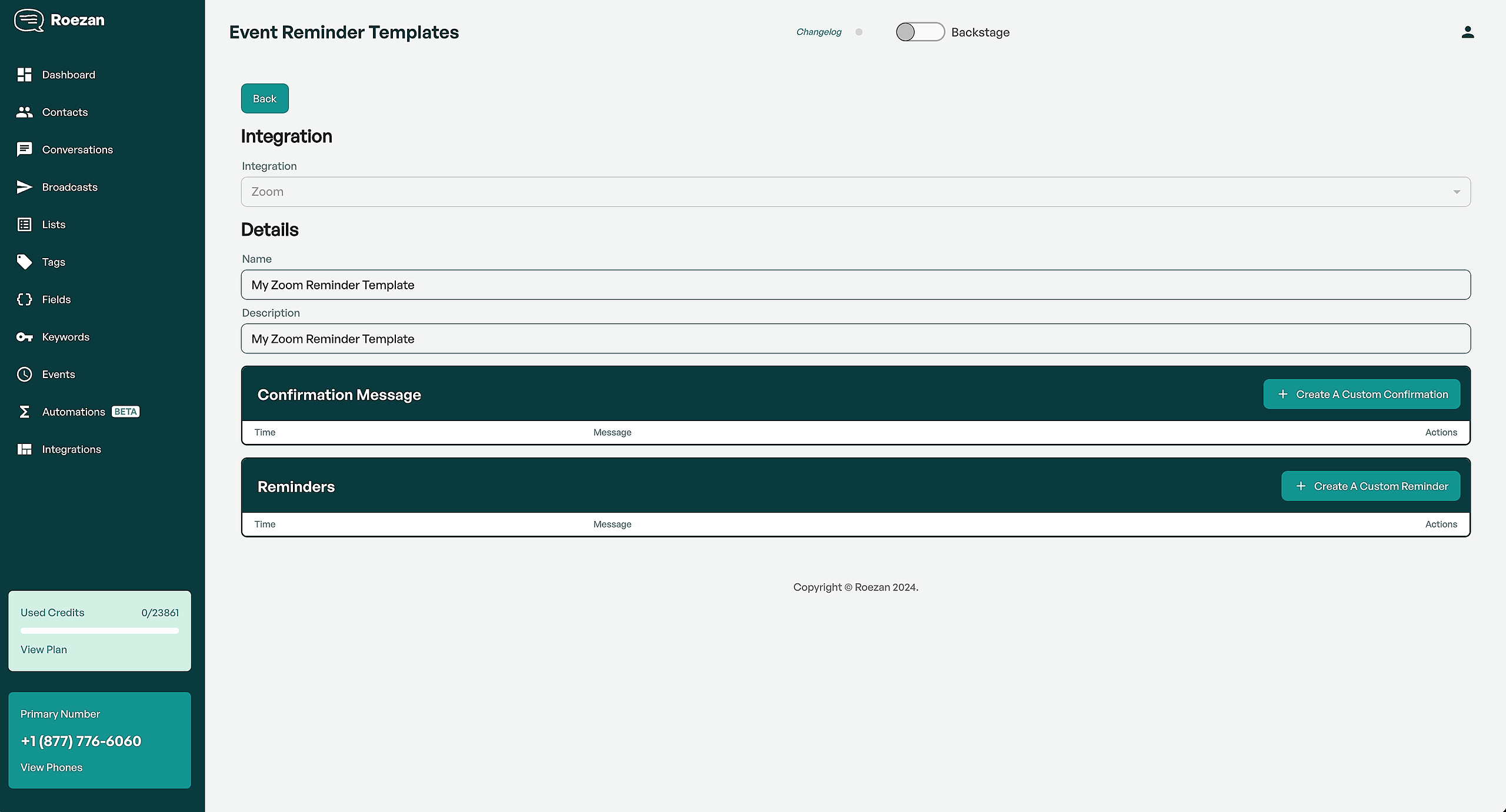Screen dimensions: 1506x812
Task: Click the Fields curly braces icon
Action: [24, 299]
